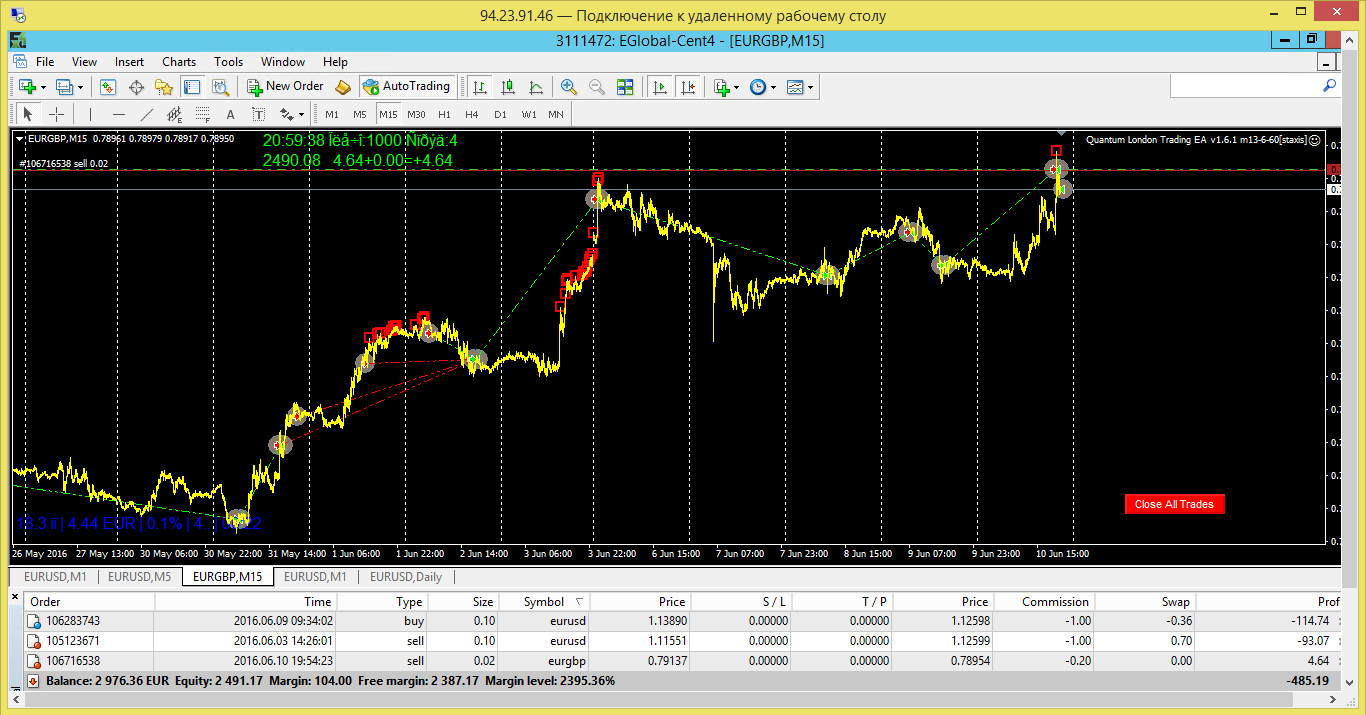
Task: Select the crosshair tool
Action: point(57,114)
